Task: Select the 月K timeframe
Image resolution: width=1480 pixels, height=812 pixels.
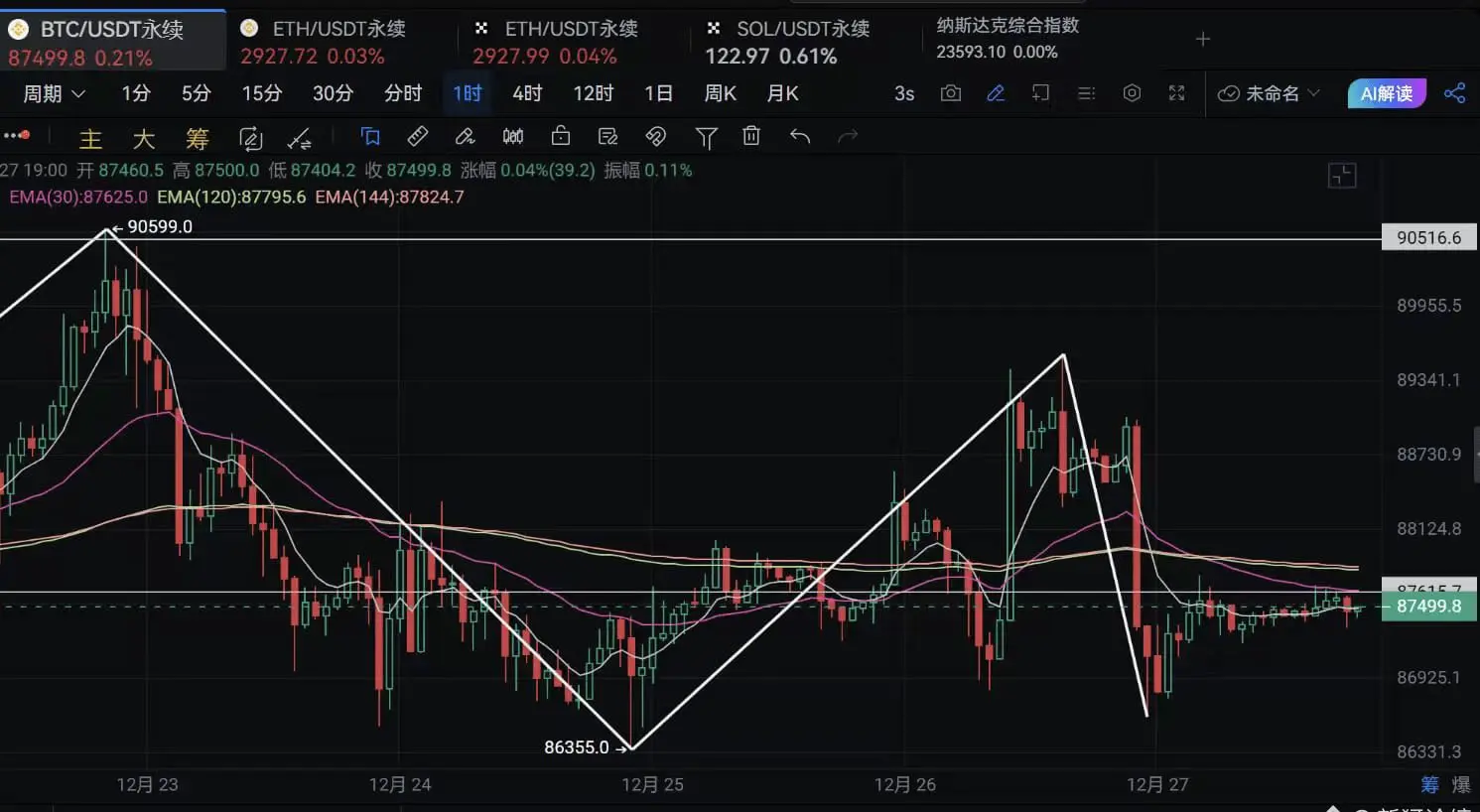Action: pos(783,93)
